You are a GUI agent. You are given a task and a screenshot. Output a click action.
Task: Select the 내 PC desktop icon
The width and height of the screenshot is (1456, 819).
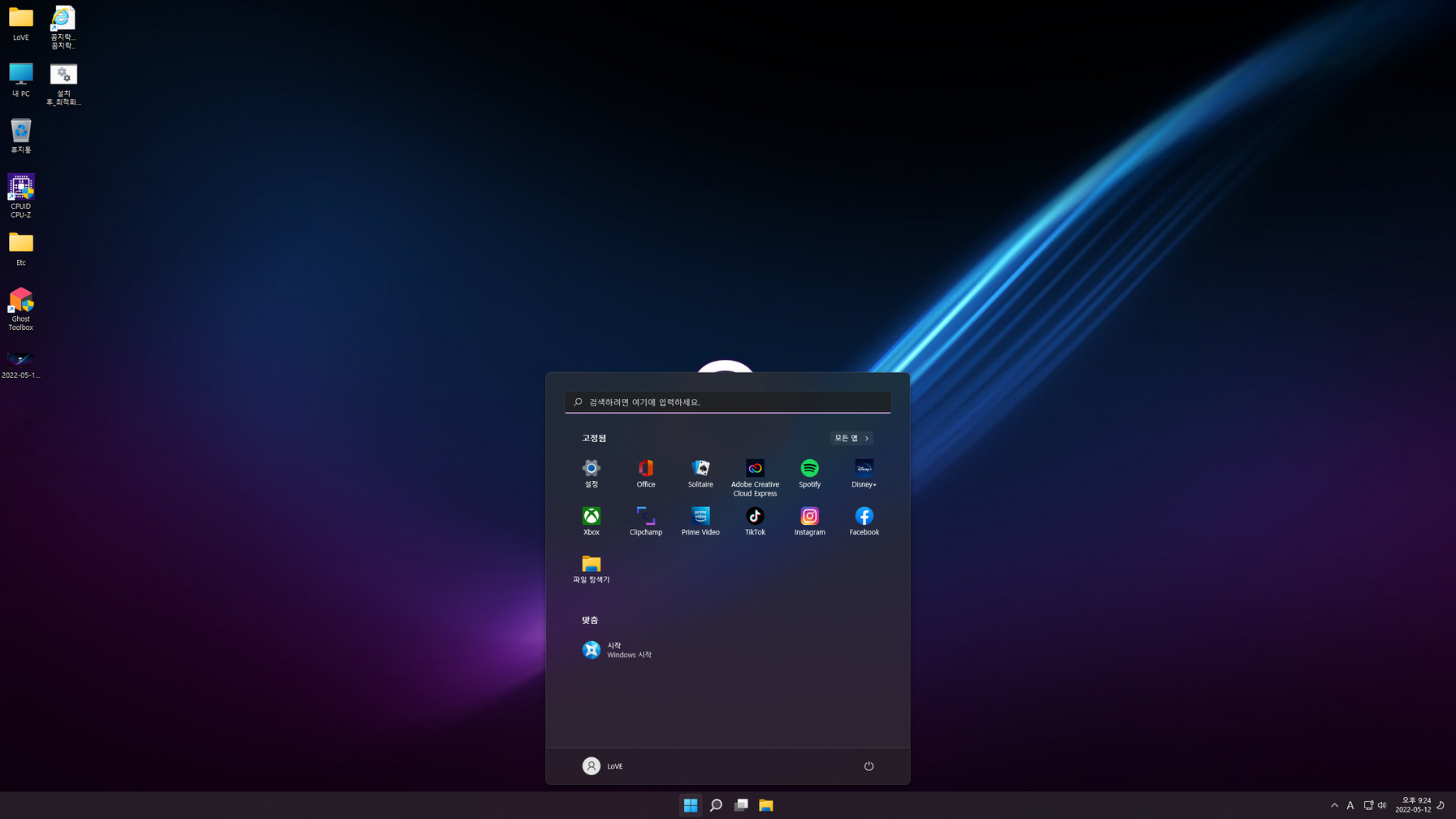tap(21, 80)
